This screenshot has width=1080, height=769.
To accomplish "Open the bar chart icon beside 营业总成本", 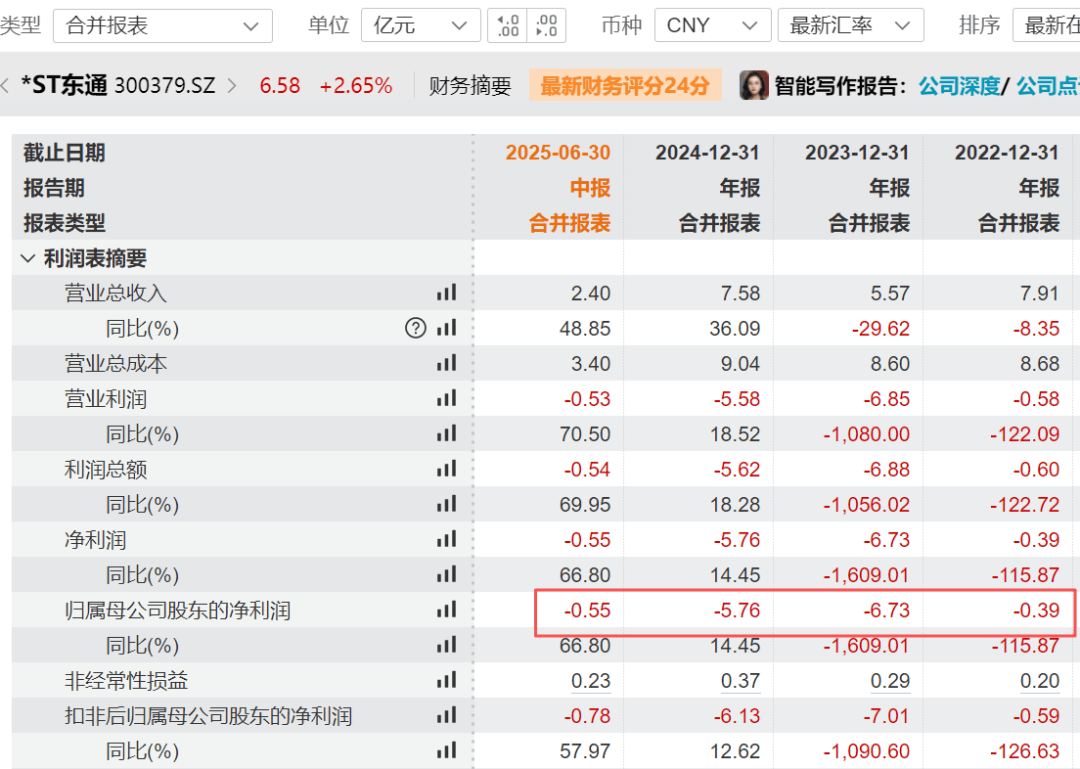I will click(447, 363).
